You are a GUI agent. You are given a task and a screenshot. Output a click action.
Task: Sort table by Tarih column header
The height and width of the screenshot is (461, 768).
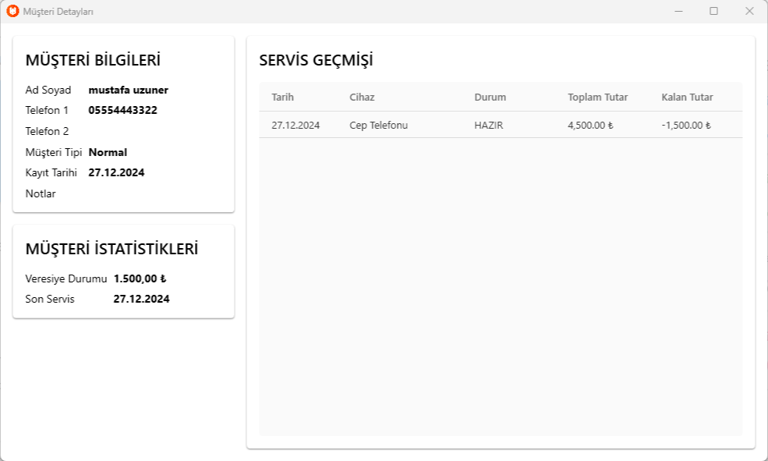tap(283, 97)
